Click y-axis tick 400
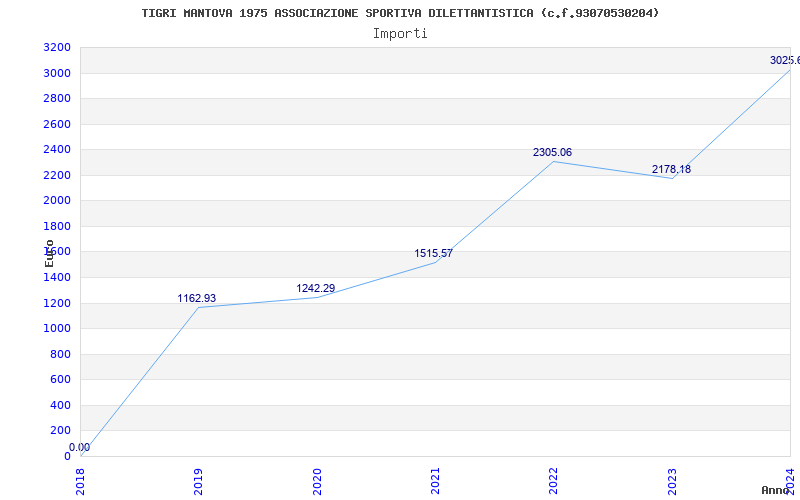This screenshot has height=500, width=800. click(x=60, y=406)
